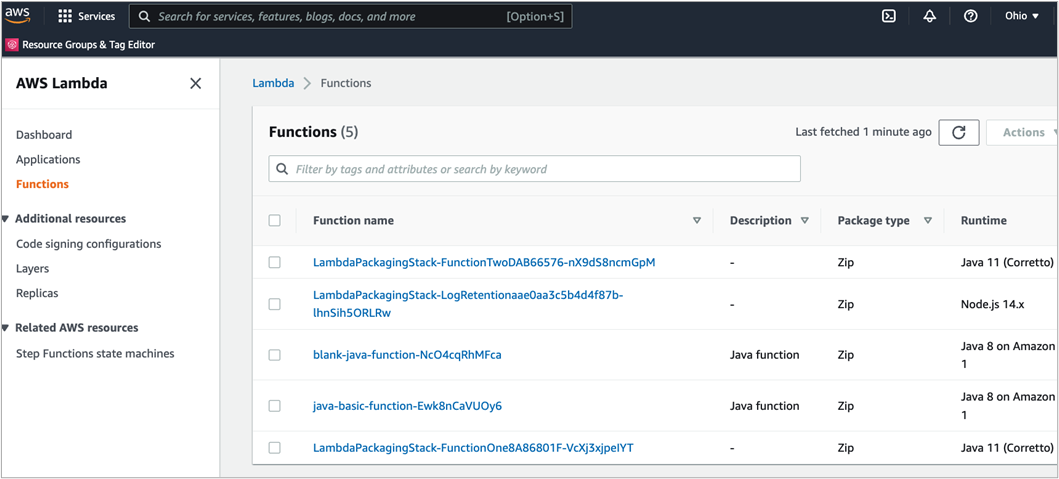Screen dimensions: 1059x479
Task: Click the search icon in the top bar
Action: 143,16
